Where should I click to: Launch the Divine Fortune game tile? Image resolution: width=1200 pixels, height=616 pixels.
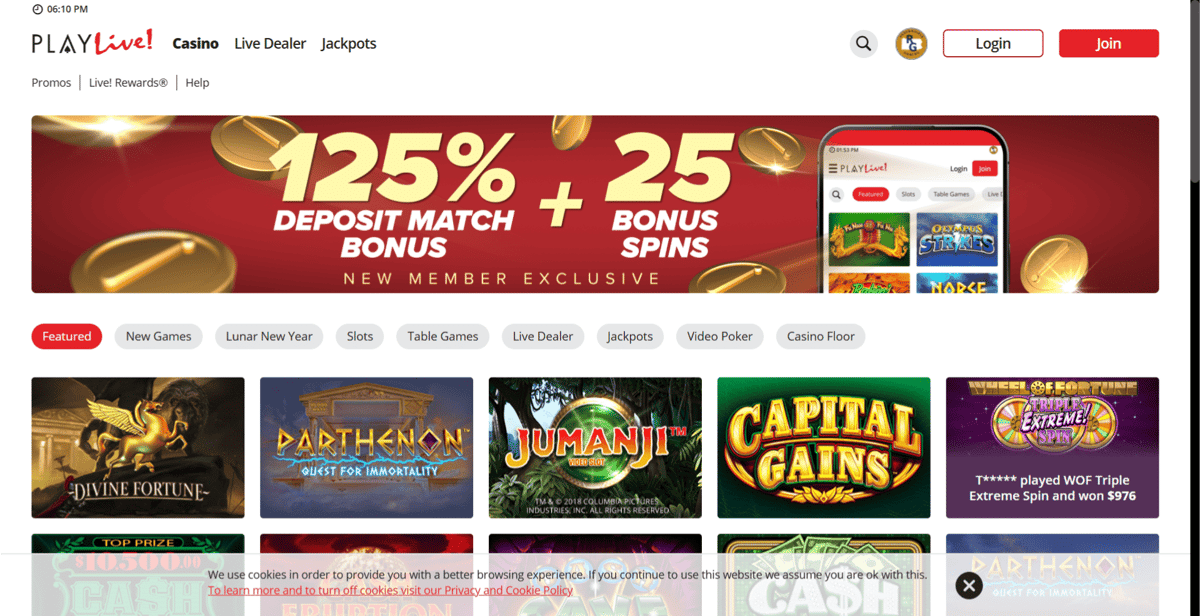(138, 447)
